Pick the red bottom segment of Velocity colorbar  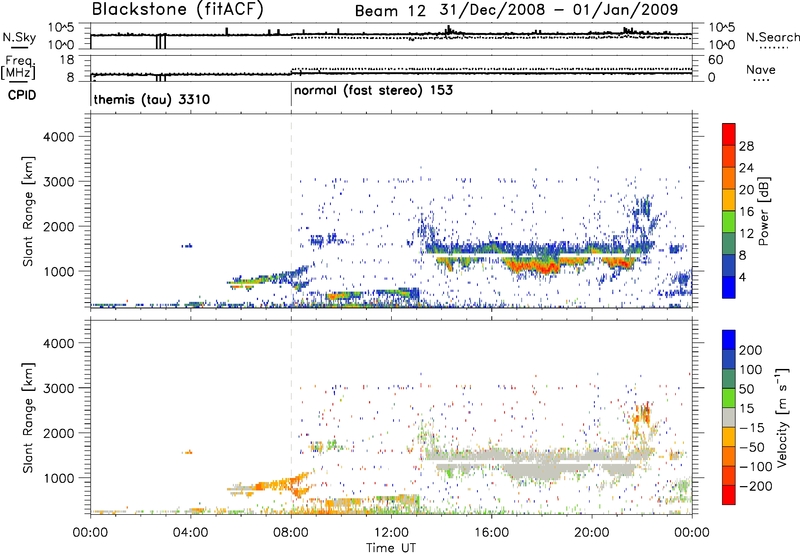[x=729, y=495]
